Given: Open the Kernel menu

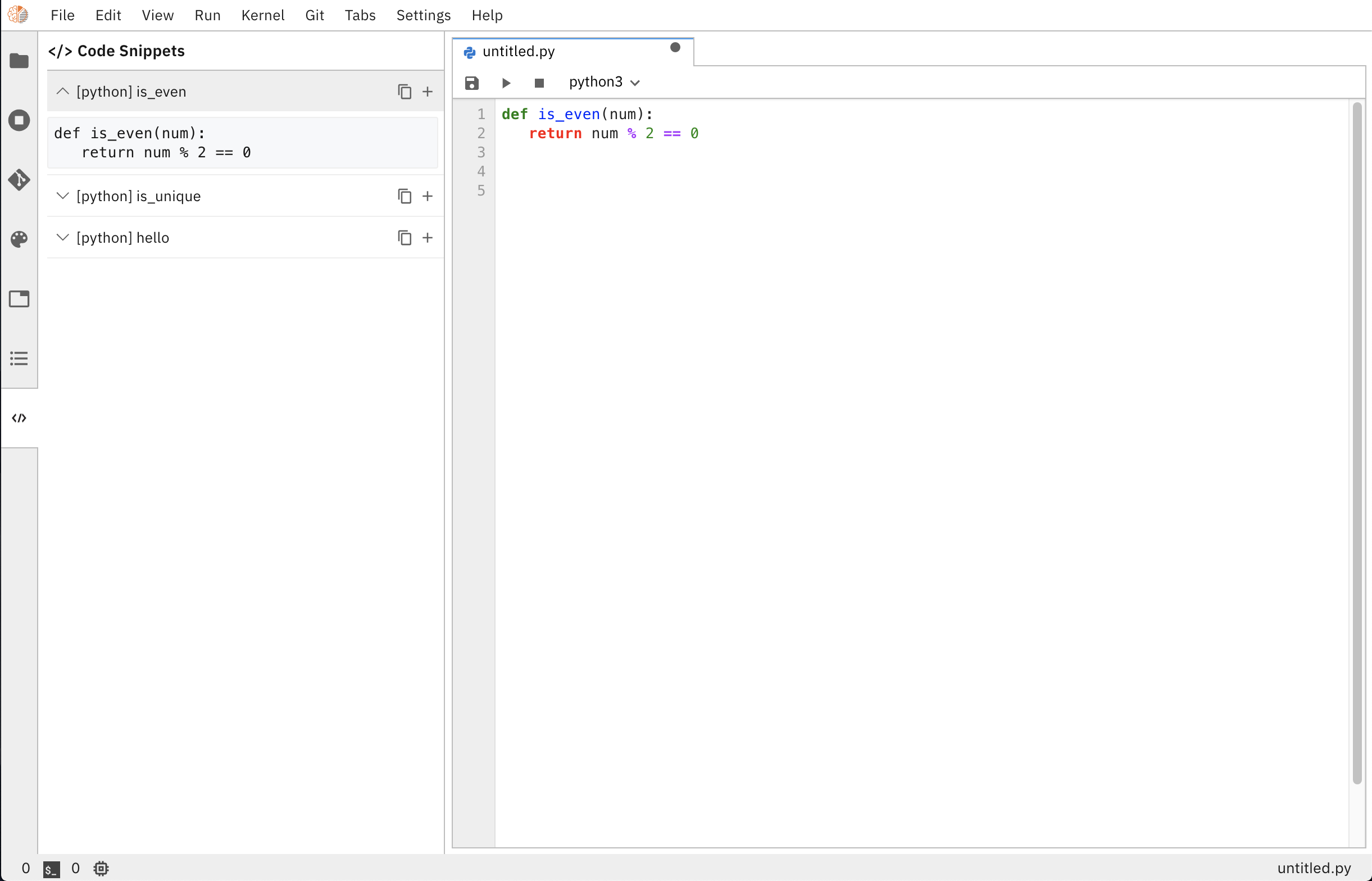Looking at the screenshot, I should pyautogui.click(x=262, y=15).
